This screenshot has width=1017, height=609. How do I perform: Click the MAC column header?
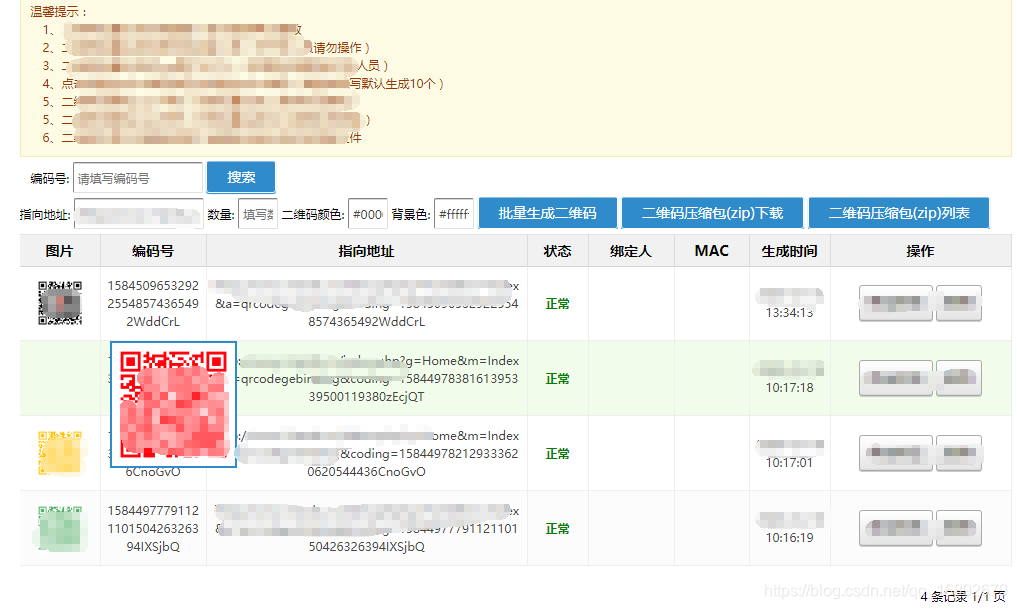712,251
